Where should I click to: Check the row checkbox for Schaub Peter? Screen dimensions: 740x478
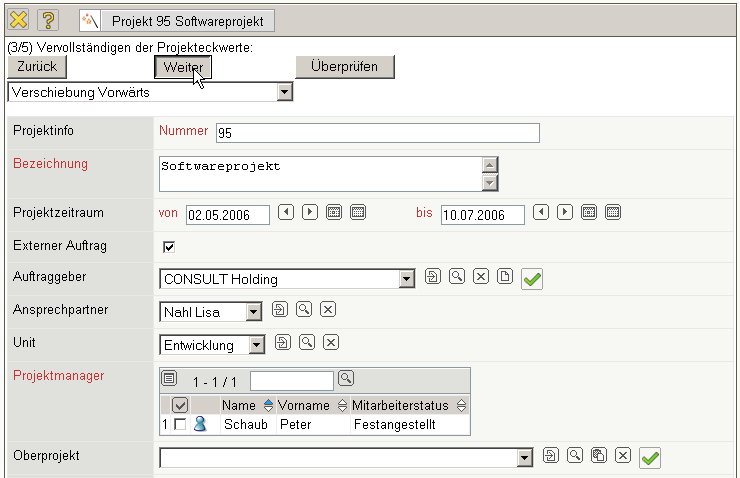click(x=180, y=424)
